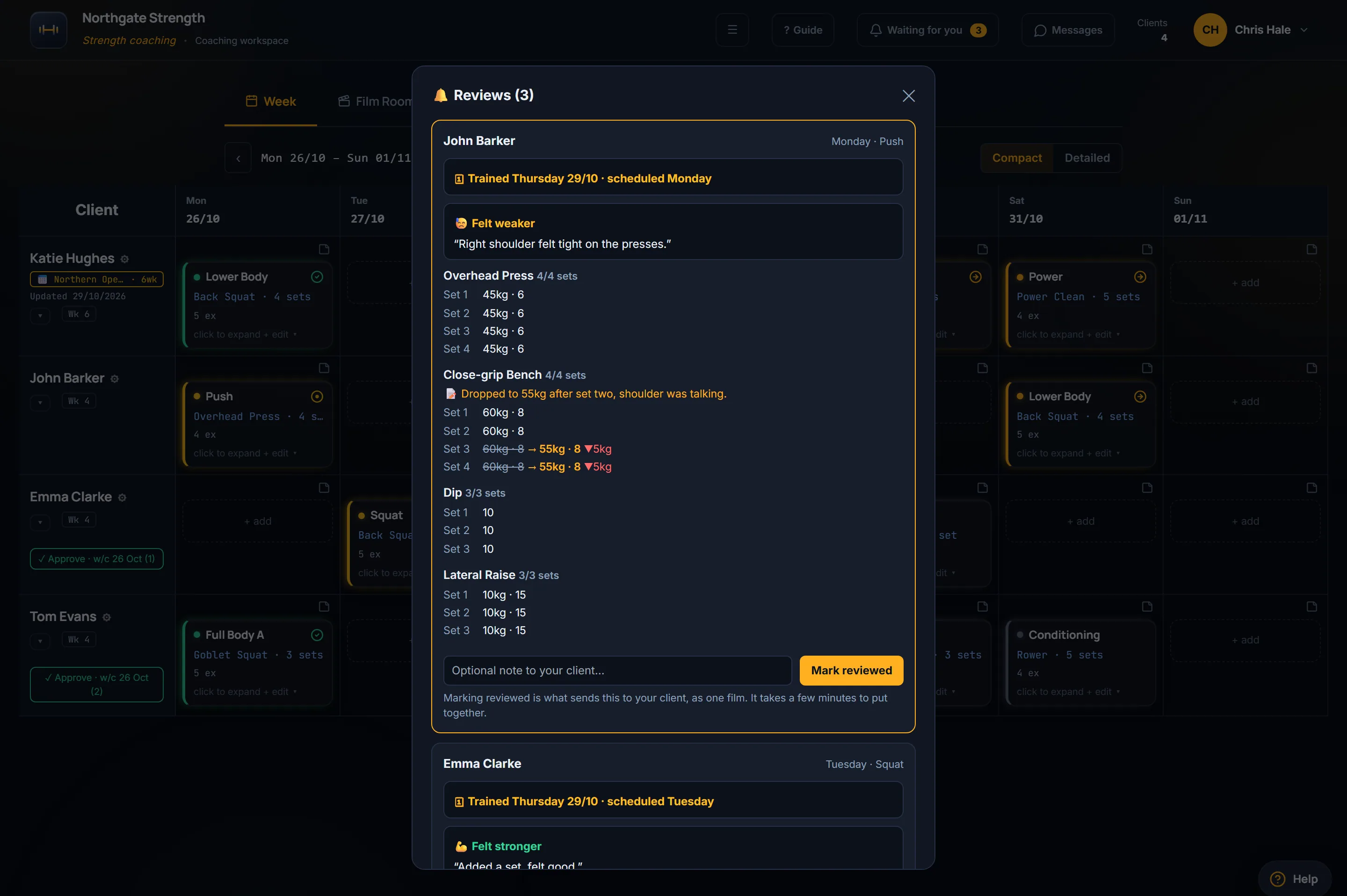Open Tom Evans settings gear
Screen dimensions: 1347x896
click(106, 617)
